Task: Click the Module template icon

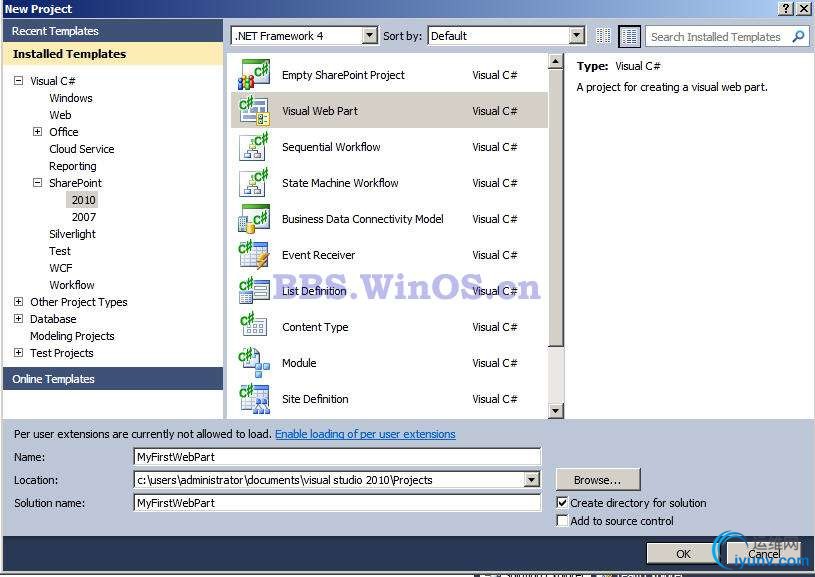Action: pyautogui.click(x=254, y=363)
